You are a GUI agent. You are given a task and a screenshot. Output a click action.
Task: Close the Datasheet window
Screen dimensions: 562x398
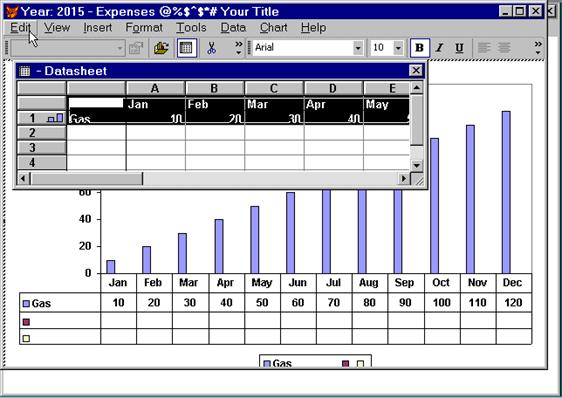416,70
